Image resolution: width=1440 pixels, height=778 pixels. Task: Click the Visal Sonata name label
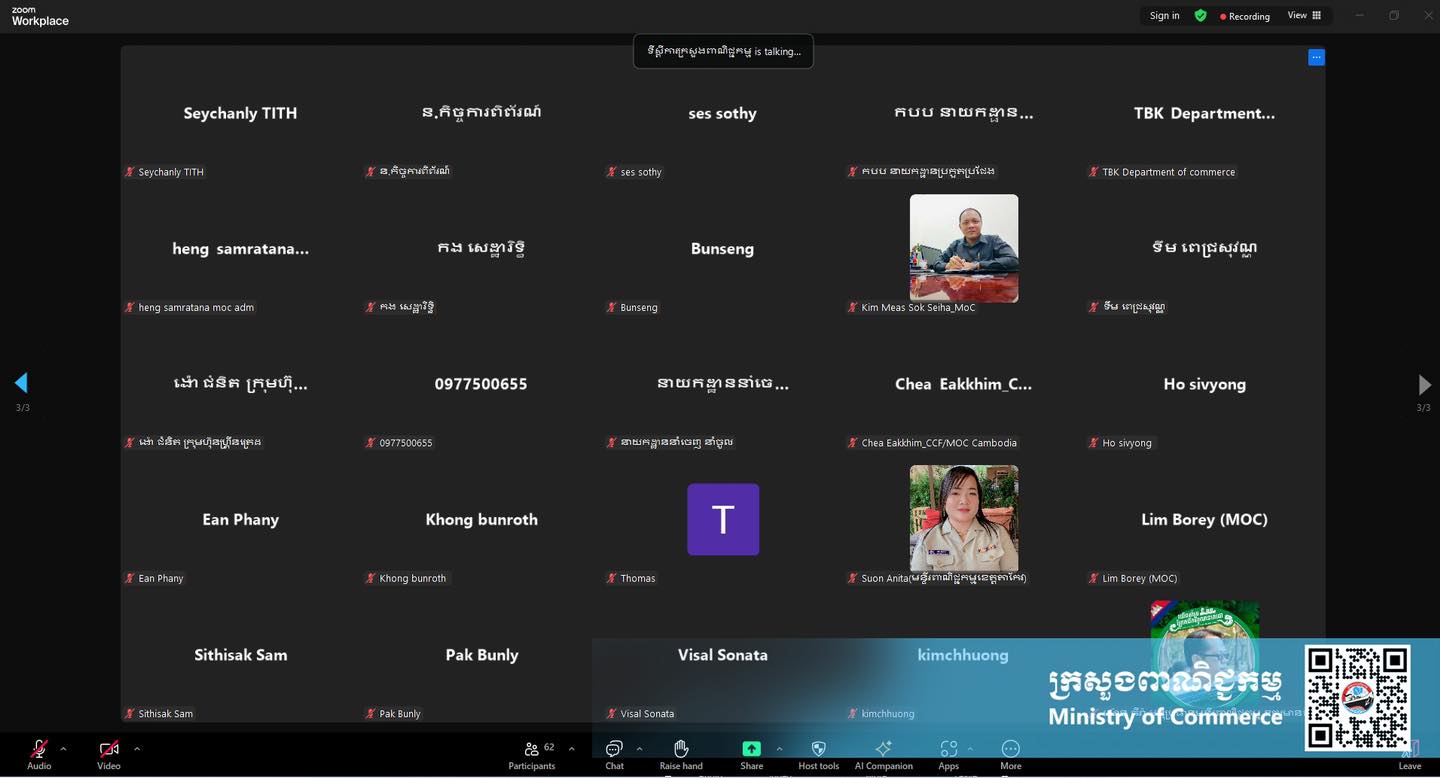pos(647,714)
